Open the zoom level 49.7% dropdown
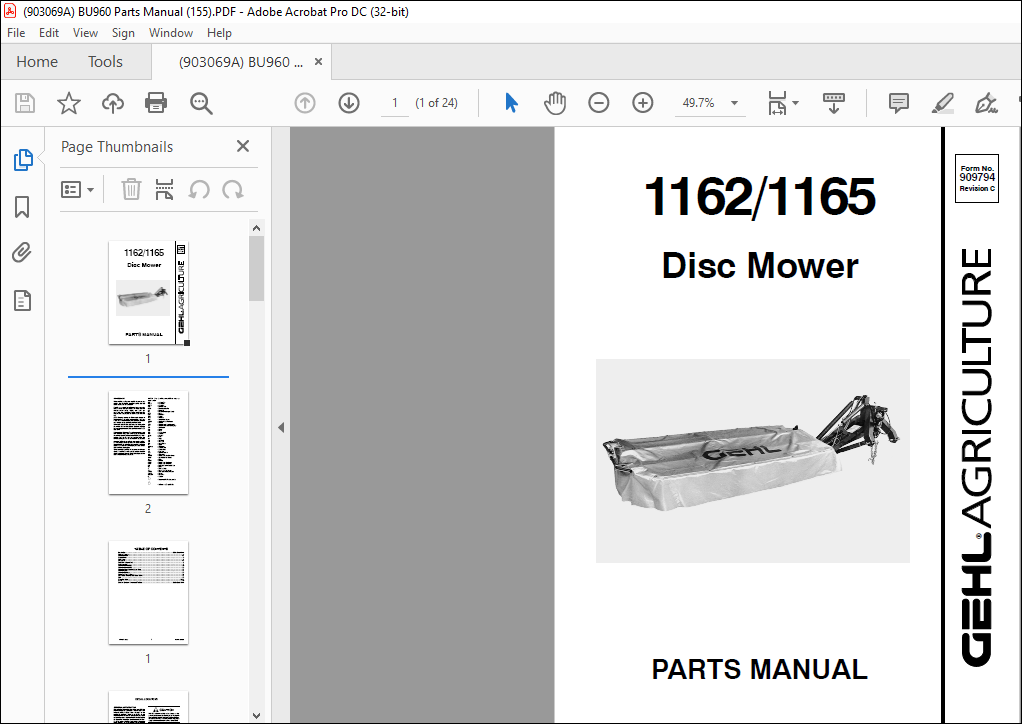1022x724 pixels. [x=735, y=103]
